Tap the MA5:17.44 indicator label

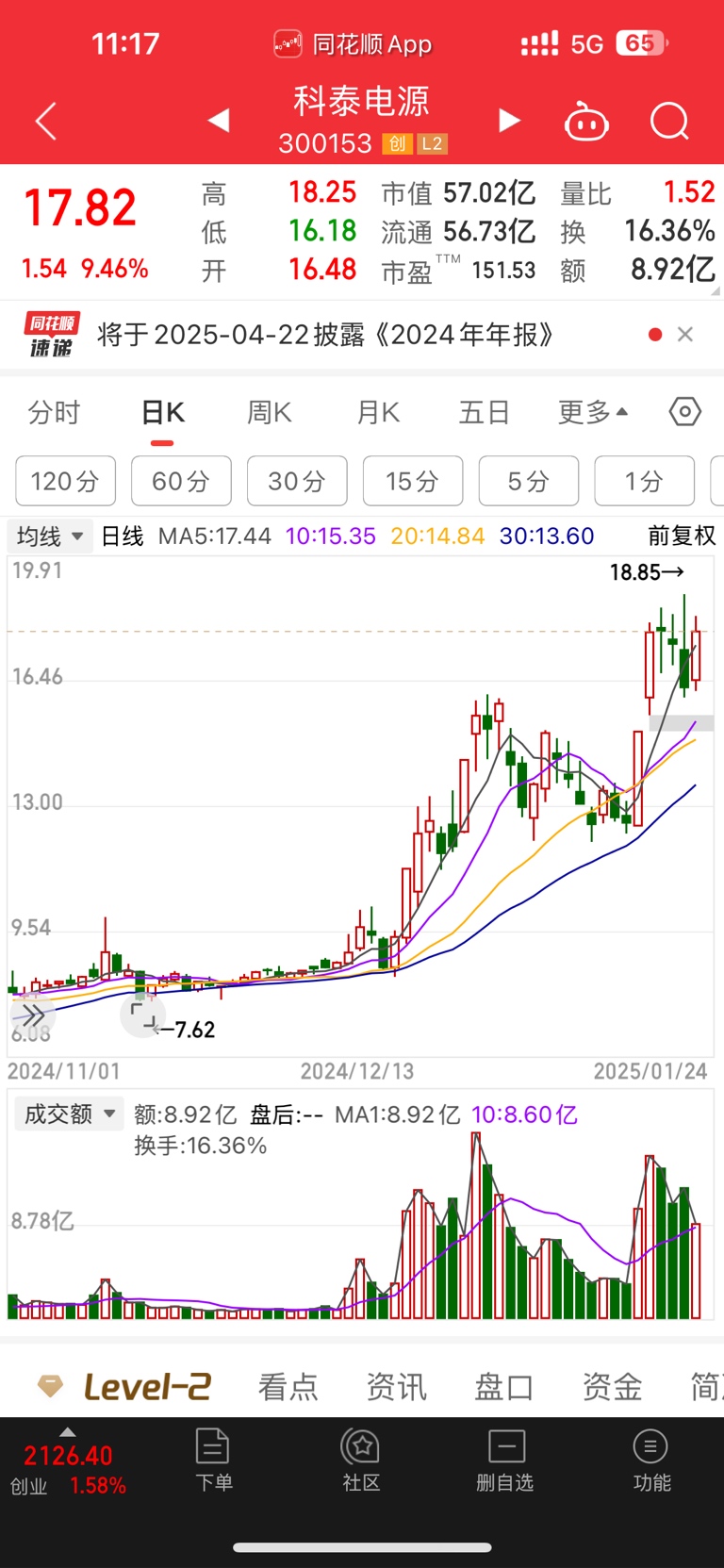[x=215, y=536]
